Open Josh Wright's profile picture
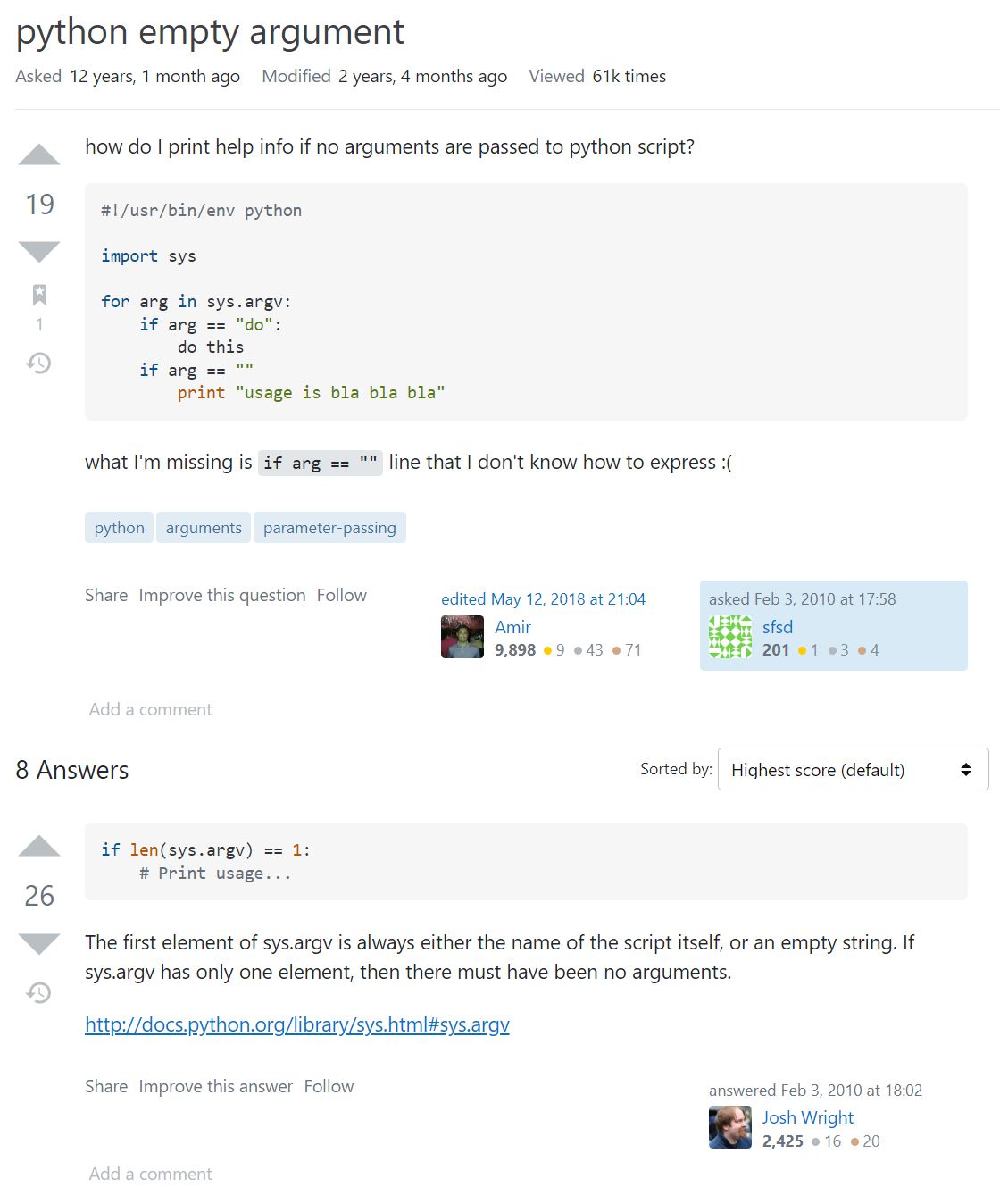This screenshot has height=1204, width=1000. click(x=730, y=1127)
